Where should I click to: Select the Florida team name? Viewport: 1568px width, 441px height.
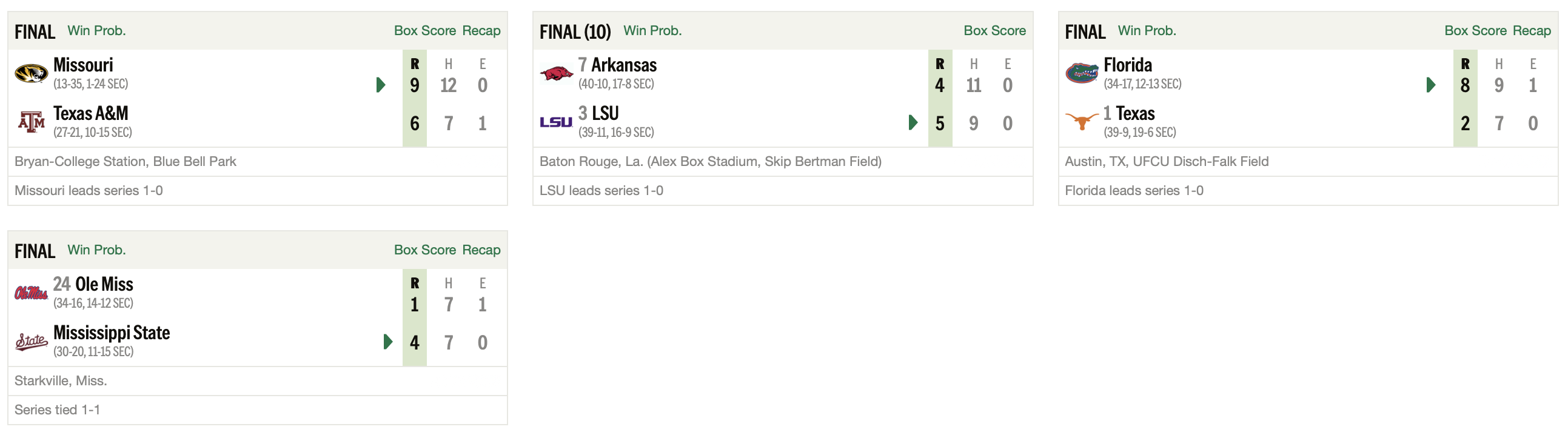point(1128,65)
